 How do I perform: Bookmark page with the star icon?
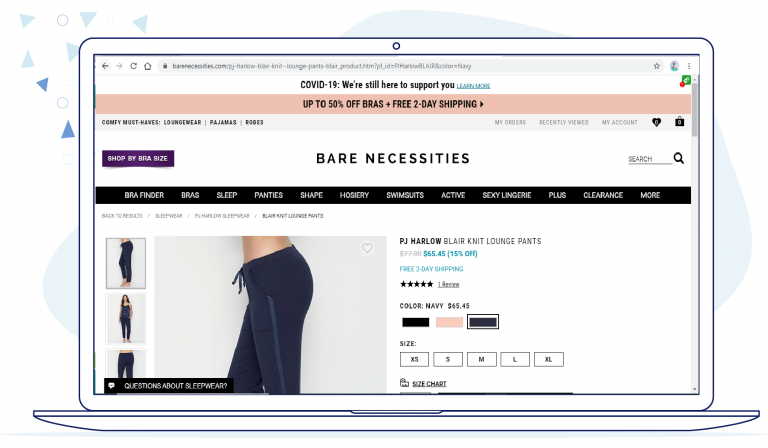657,66
